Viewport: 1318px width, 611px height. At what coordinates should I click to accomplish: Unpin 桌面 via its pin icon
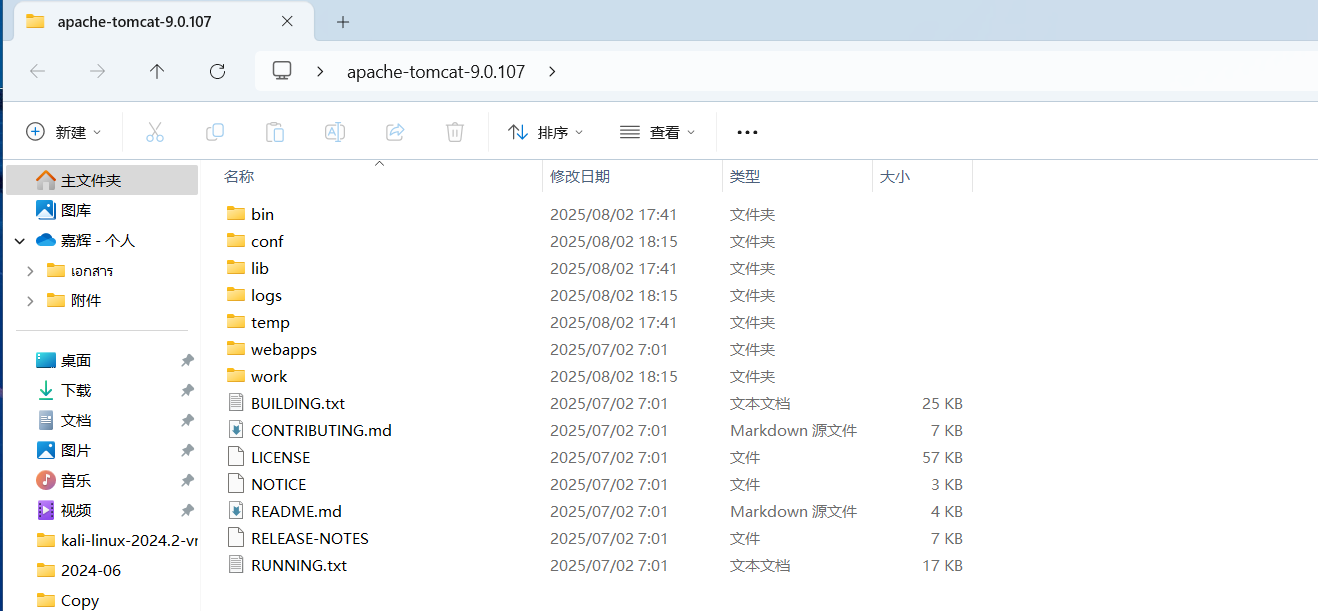coord(187,360)
